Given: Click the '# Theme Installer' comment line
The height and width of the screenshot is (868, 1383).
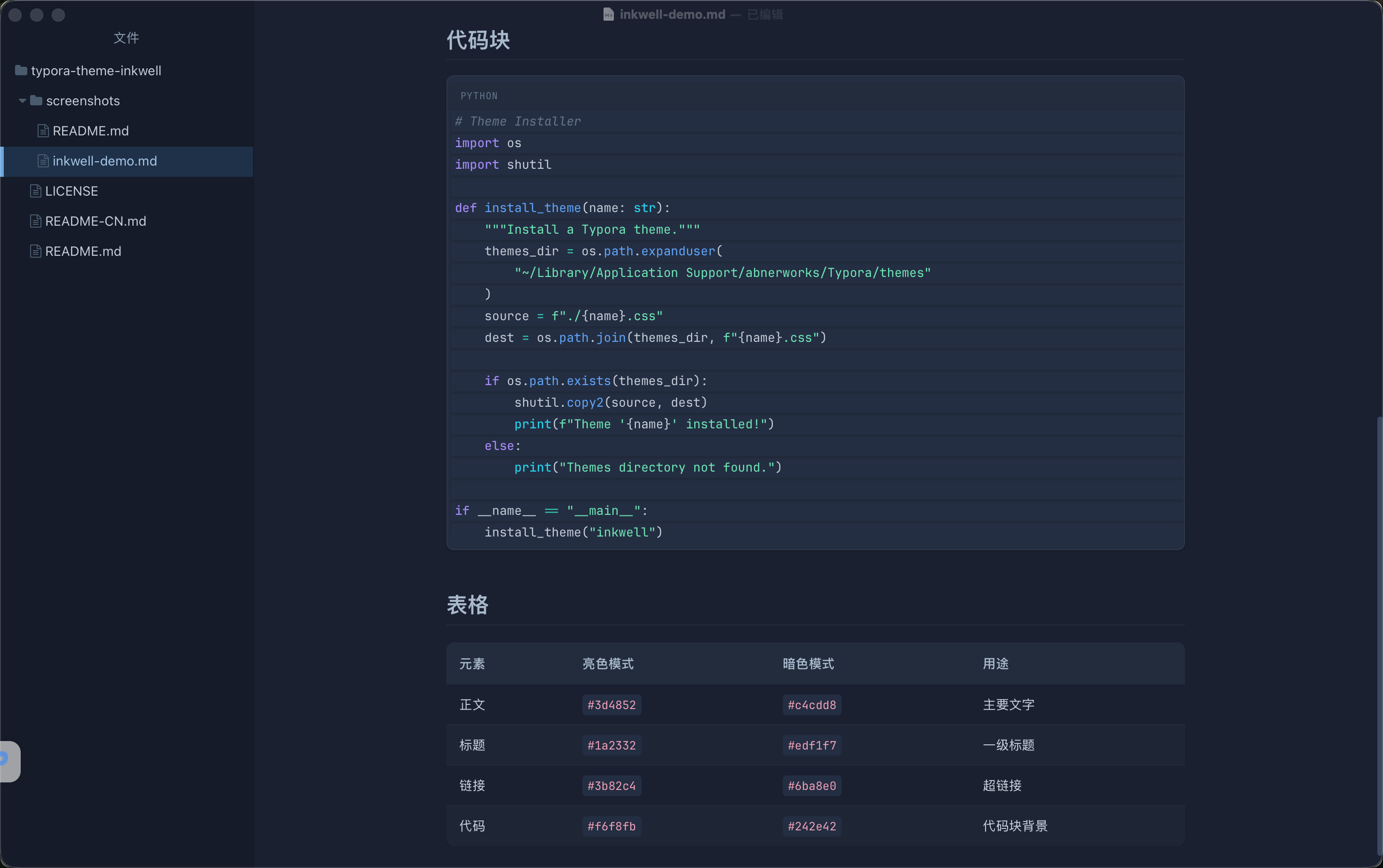Looking at the screenshot, I should pyautogui.click(x=518, y=121).
